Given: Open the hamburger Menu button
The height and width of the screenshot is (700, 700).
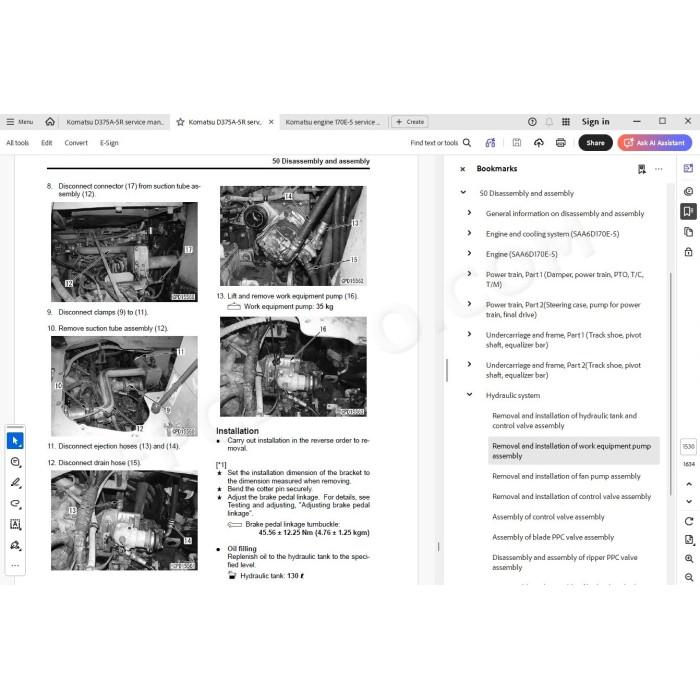Looking at the screenshot, I should click(x=20, y=121).
